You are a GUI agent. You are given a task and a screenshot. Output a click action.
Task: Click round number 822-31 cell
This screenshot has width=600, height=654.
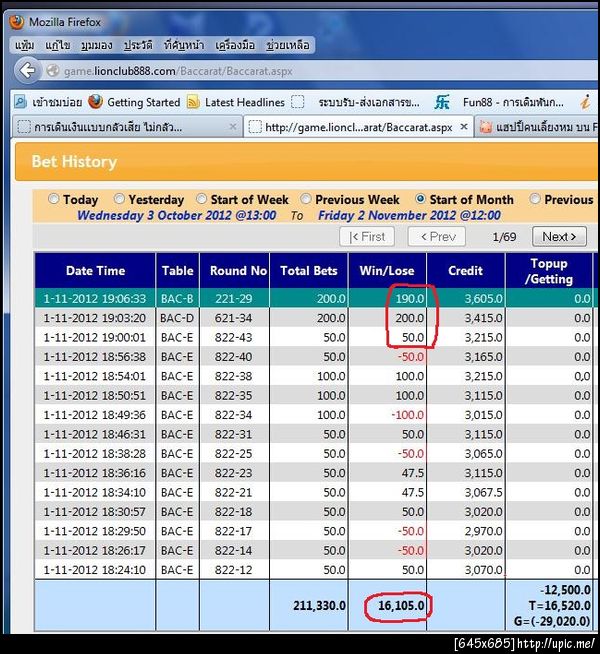(x=233, y=434)
